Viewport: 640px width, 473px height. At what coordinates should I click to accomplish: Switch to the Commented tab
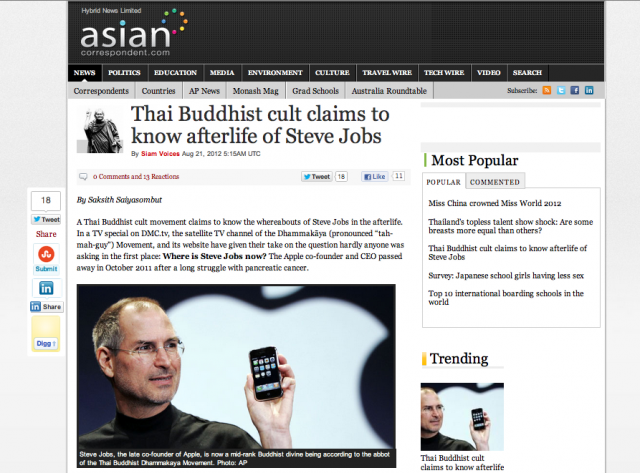tap(495, 182)
